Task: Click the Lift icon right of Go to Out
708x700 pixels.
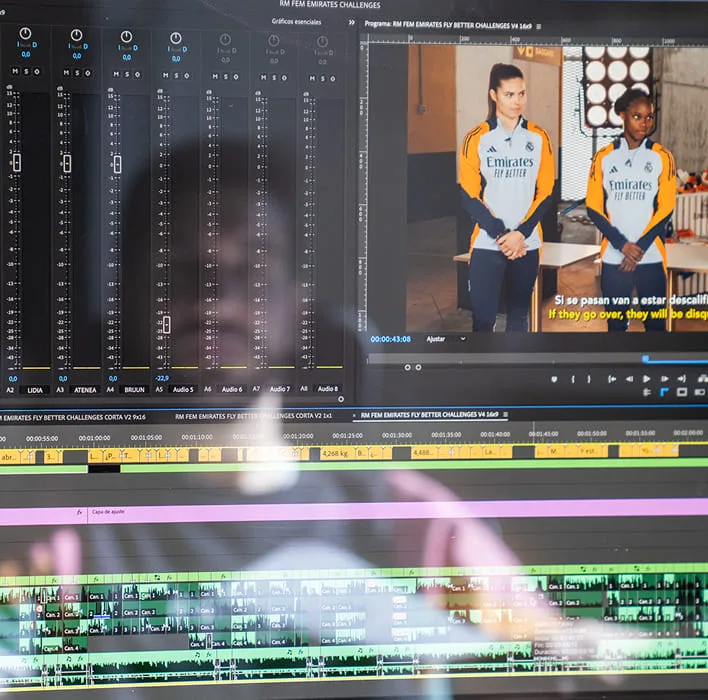Action: [702, 378]
